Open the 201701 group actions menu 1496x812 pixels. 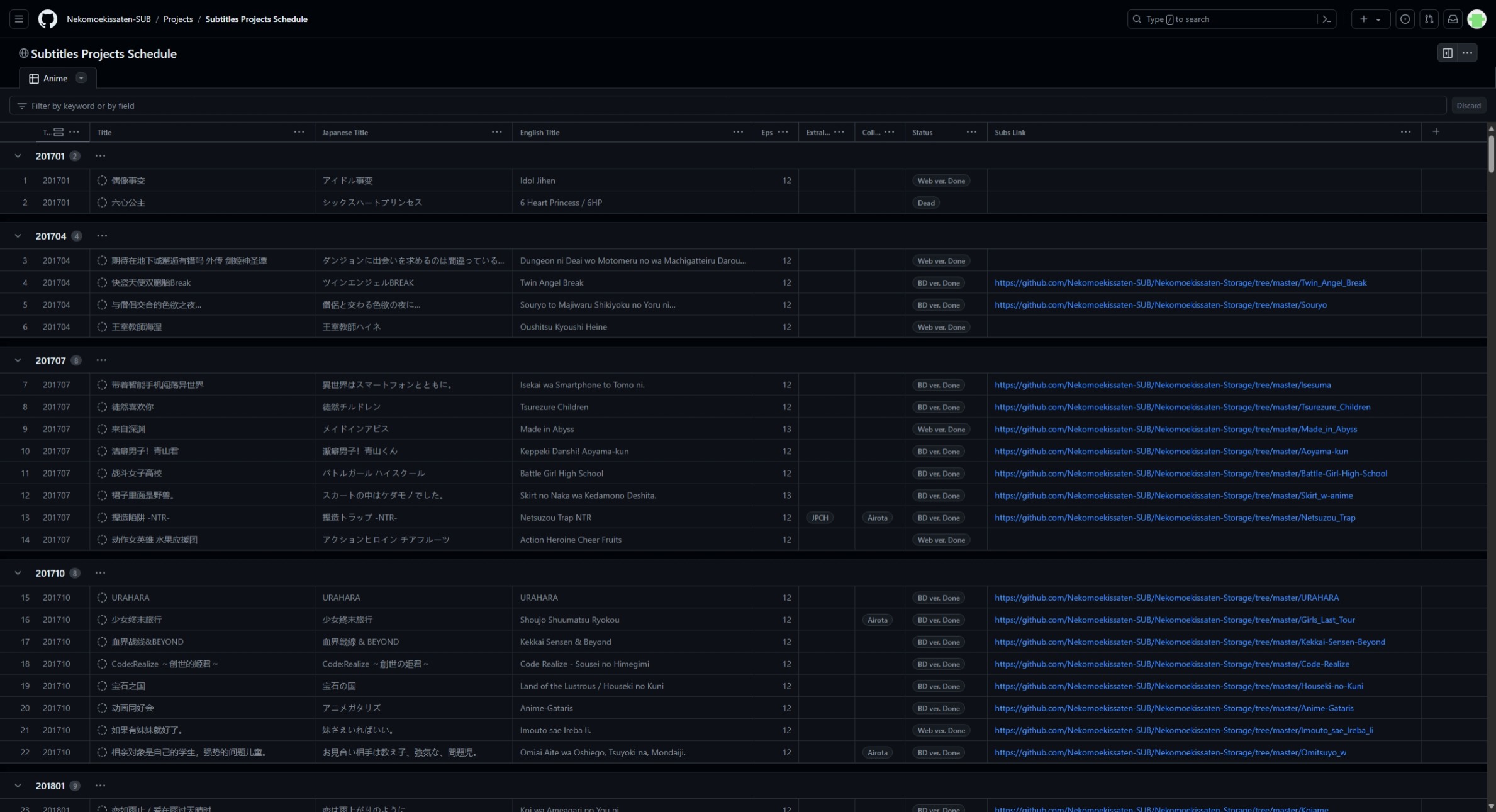point(100,156)
